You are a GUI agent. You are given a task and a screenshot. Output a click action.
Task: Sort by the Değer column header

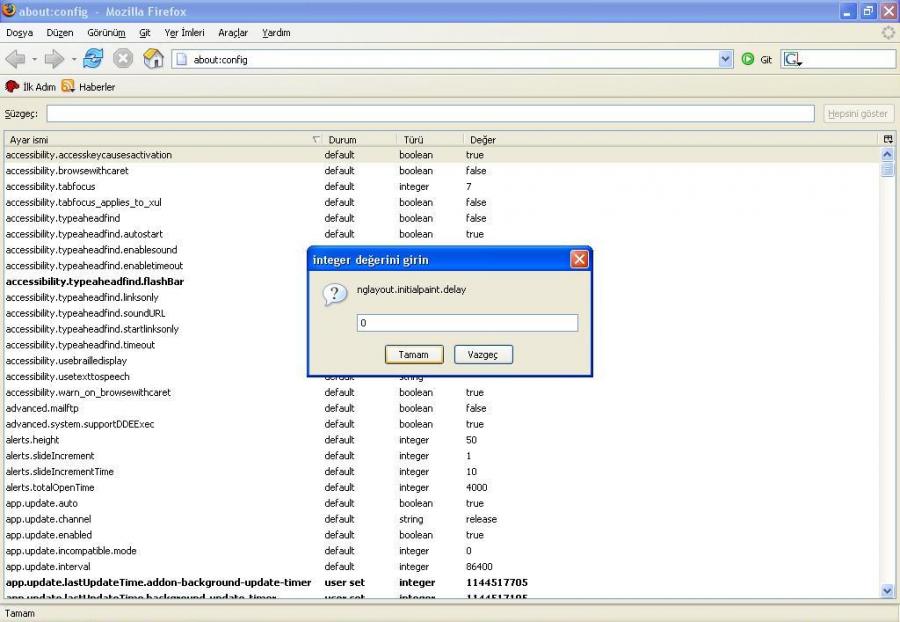(670, 139)
